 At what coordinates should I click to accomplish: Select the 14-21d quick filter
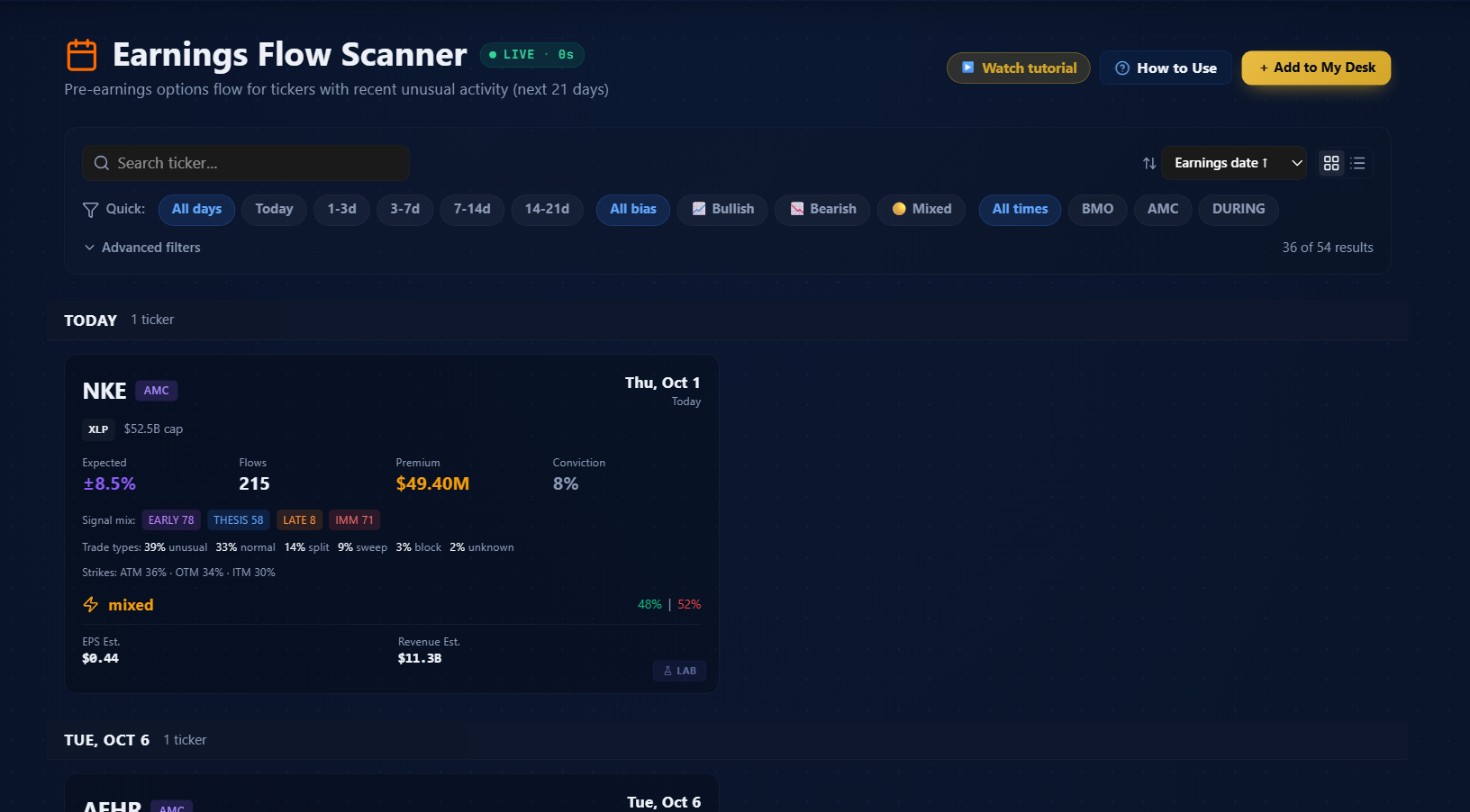(x=547, y=209)
